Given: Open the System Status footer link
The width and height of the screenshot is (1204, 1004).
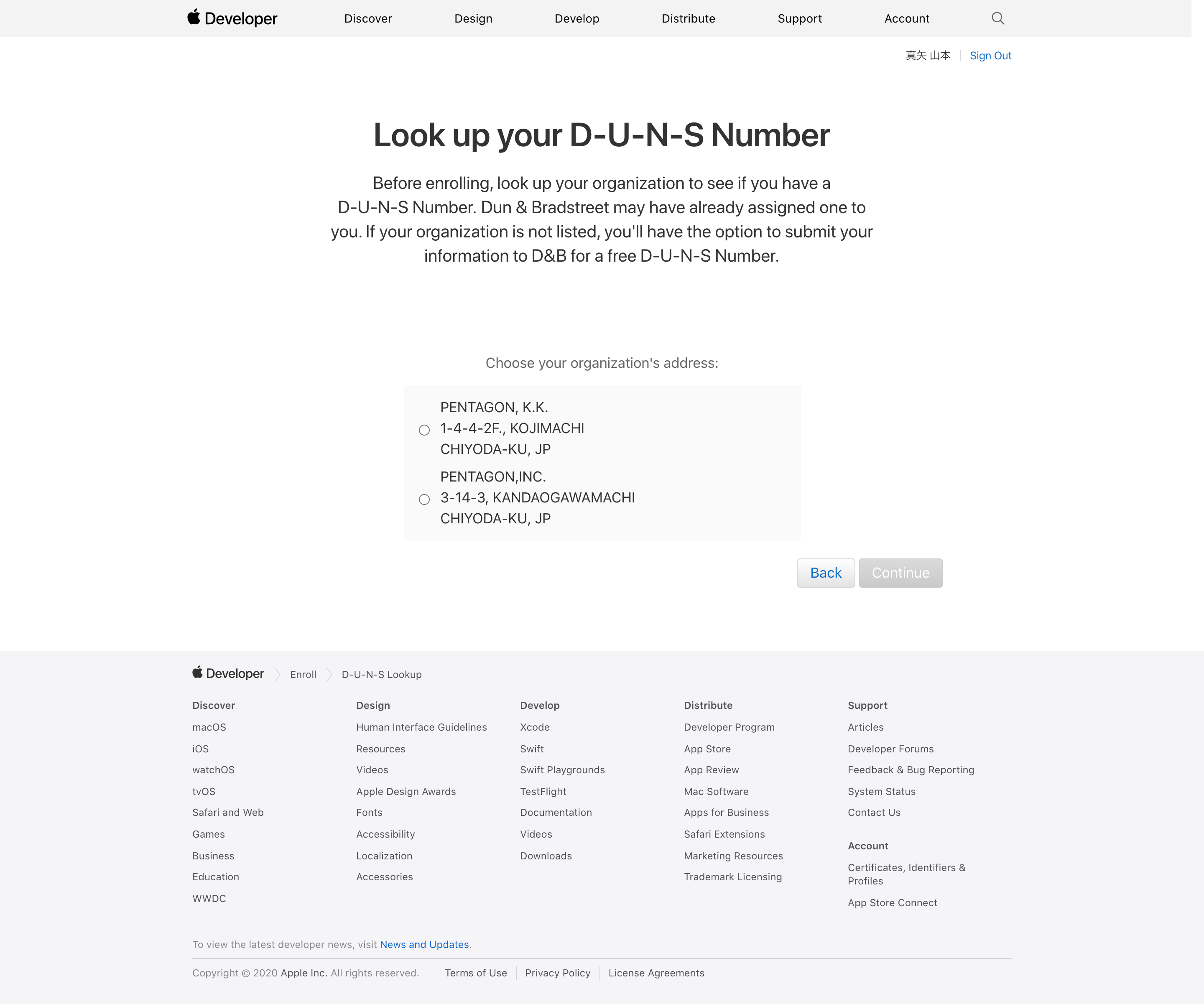Looking at the screenshot, I should [x=882, y=791].
